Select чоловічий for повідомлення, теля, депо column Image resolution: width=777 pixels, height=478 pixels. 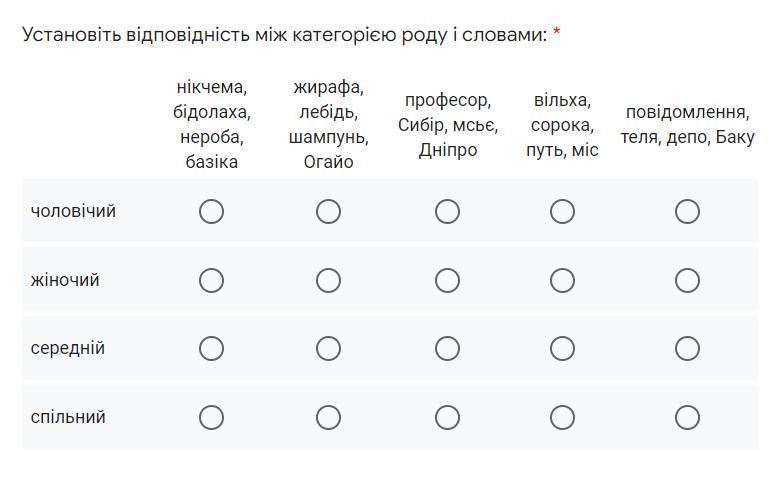(x=687, y=212)
